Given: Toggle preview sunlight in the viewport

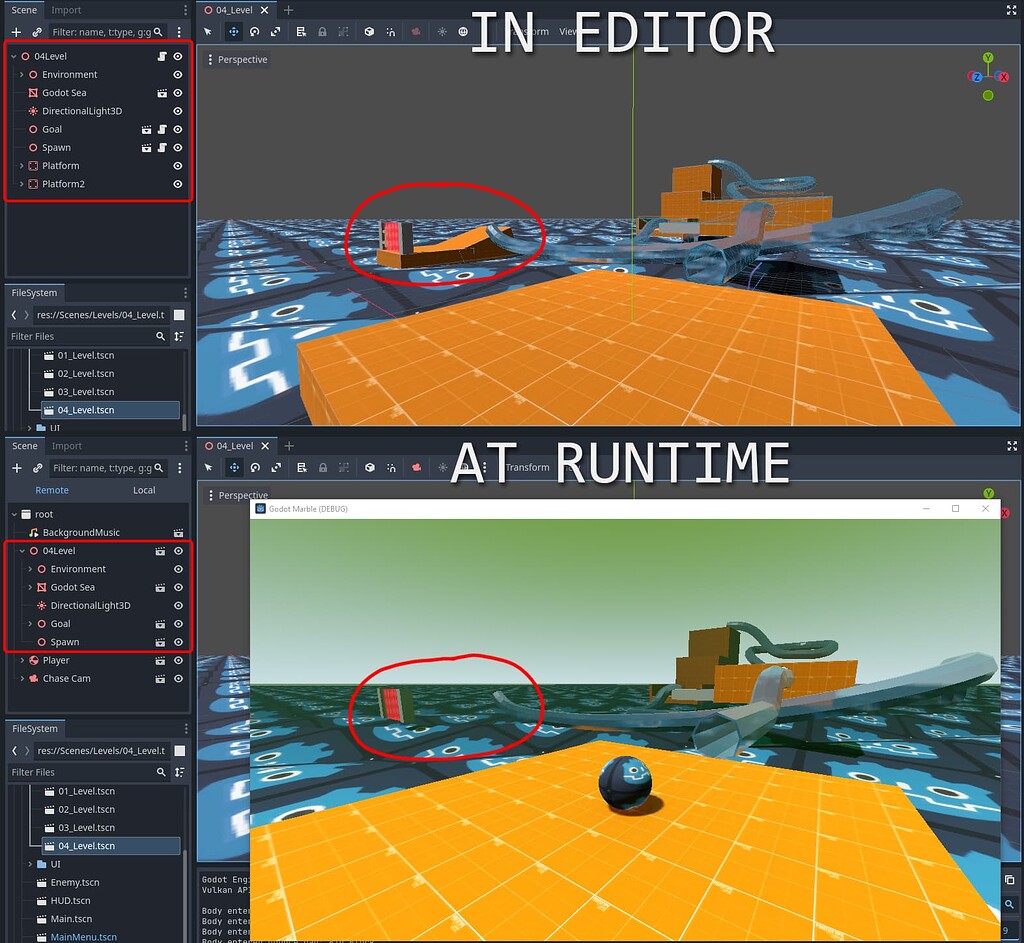Looking at the screenshot, I should [x=441, y=31].
